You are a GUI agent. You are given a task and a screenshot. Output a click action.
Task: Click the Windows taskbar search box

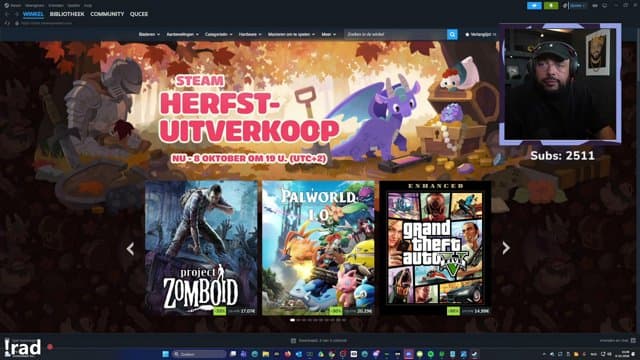click(199, 354)
